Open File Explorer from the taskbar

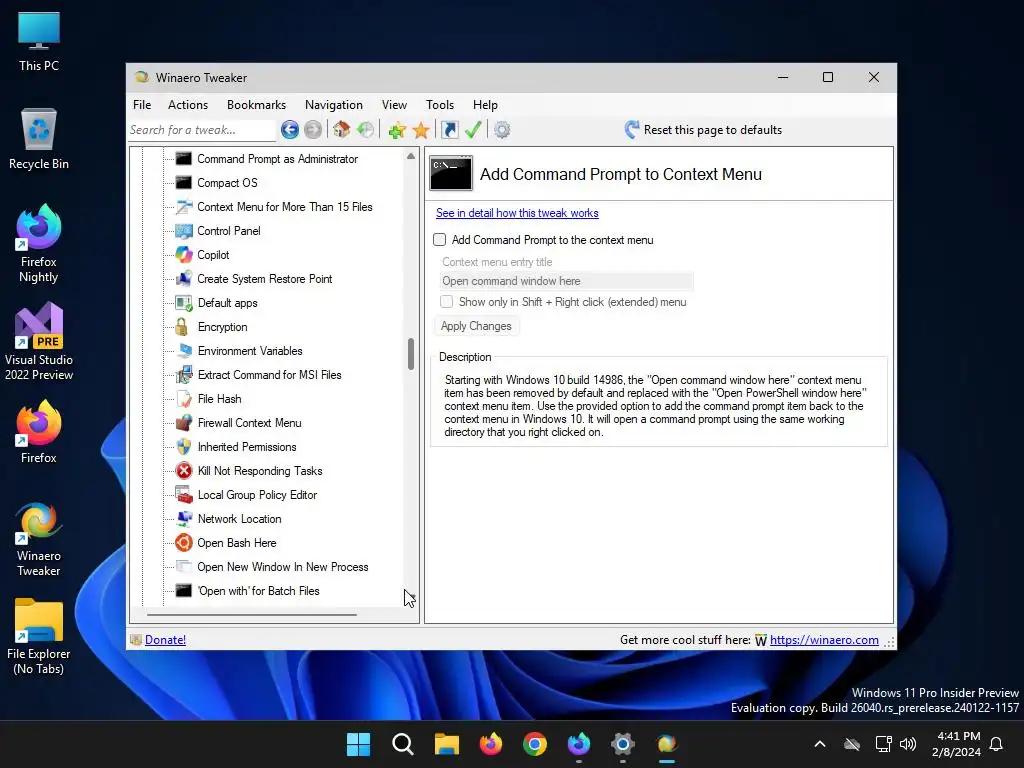point(447,744)
